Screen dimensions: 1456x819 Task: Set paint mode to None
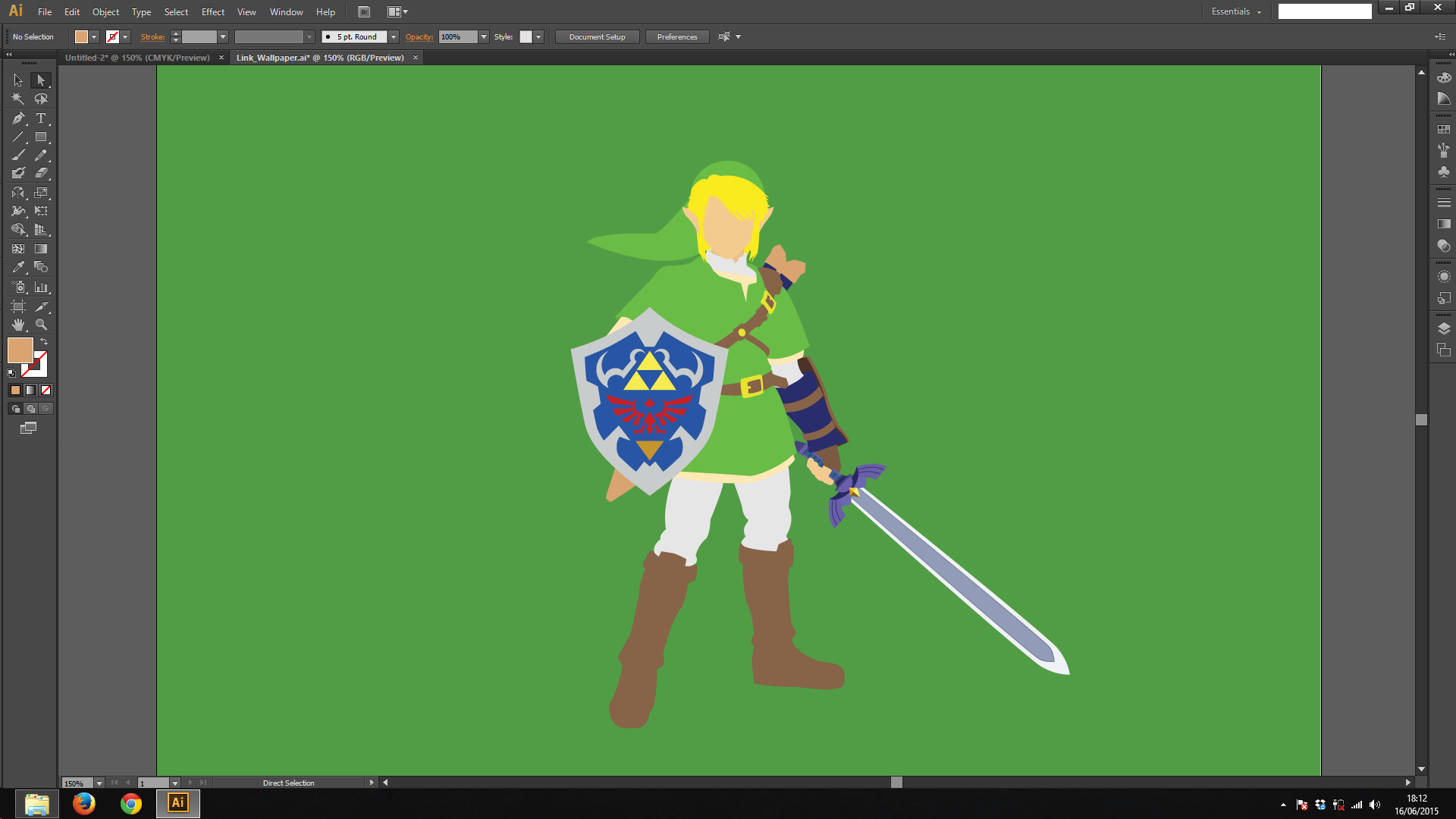pyautogui.click(x=45, y=391)
